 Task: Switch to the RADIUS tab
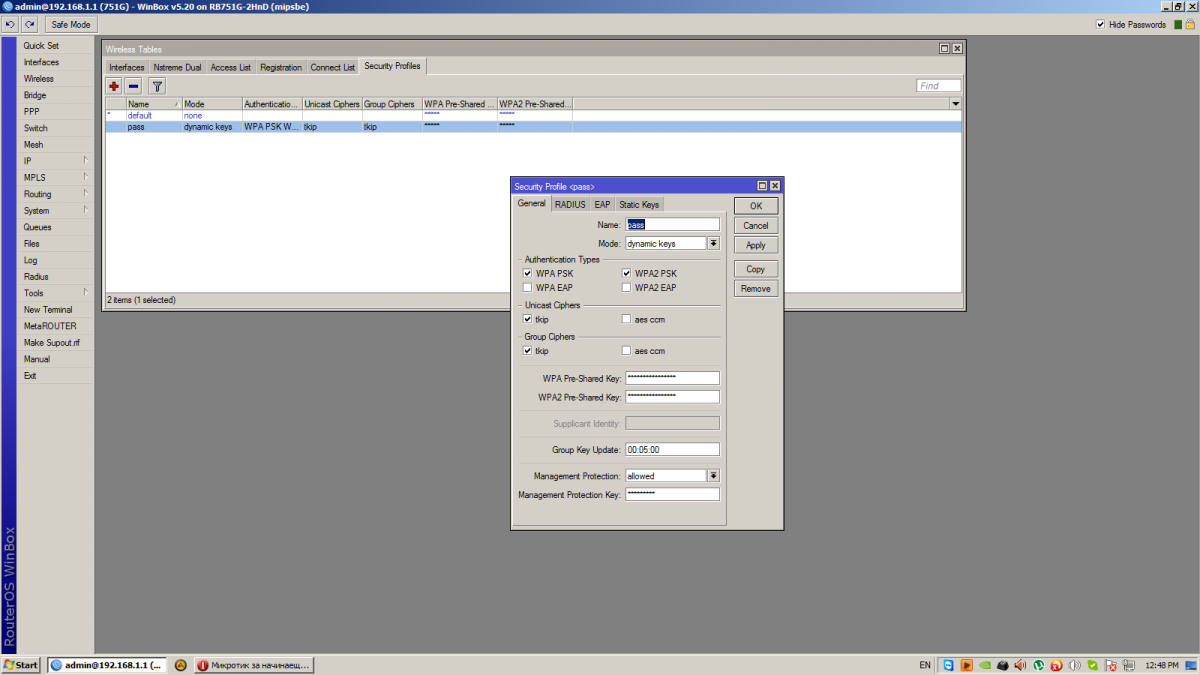(570, 204)
